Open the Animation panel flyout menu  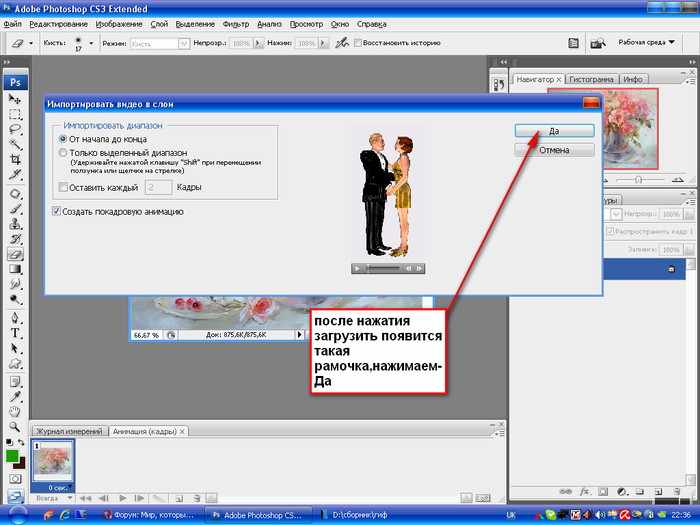point(500,433)
